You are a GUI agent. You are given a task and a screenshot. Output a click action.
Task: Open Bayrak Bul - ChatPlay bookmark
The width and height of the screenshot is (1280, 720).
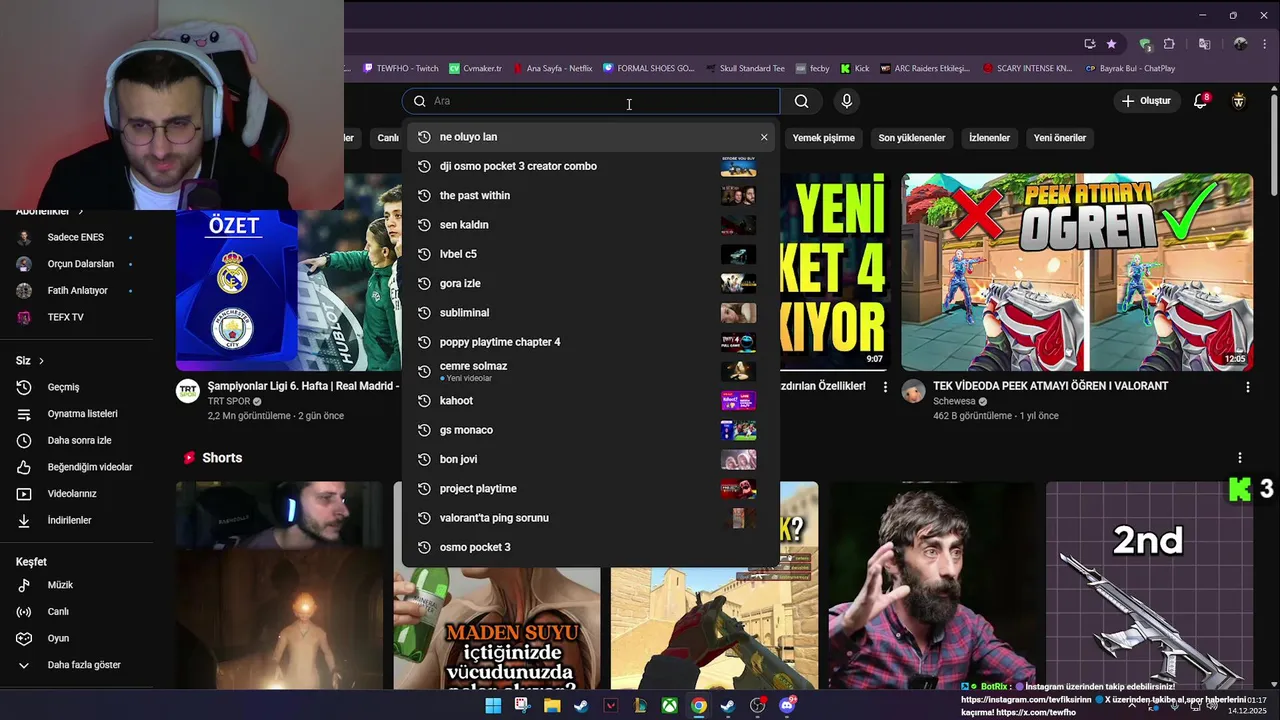click(1130, 68)
